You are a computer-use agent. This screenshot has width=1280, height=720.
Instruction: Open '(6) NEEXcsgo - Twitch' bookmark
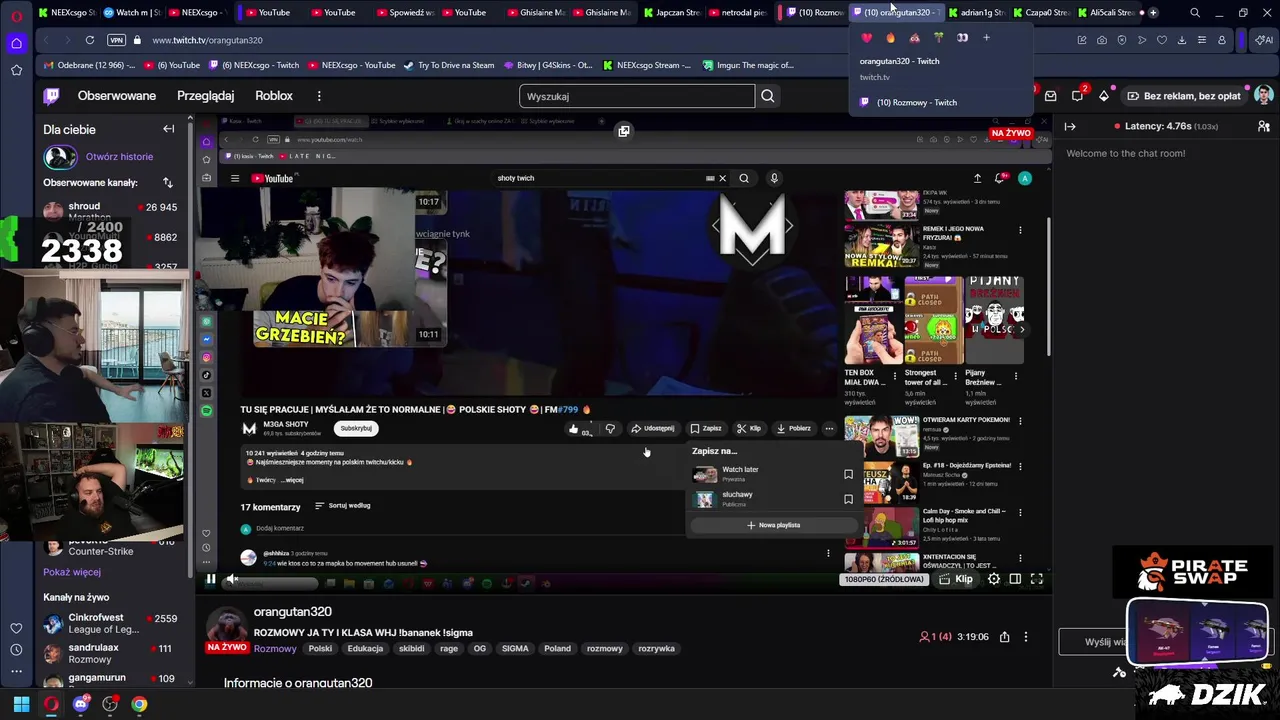click(x=254, y=65)
